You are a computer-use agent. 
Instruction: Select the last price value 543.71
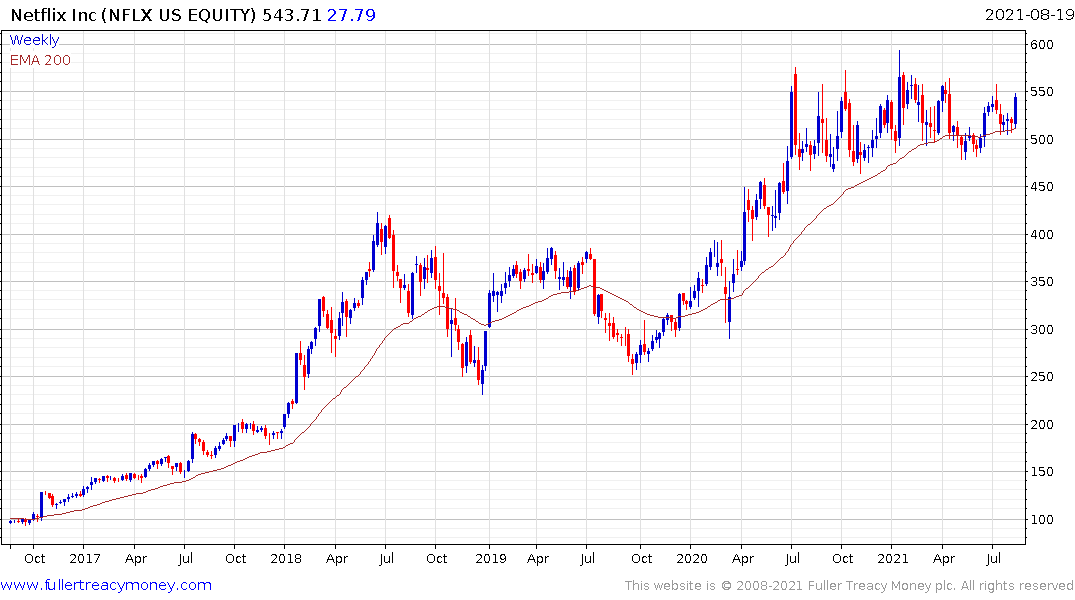pos(292,15)
